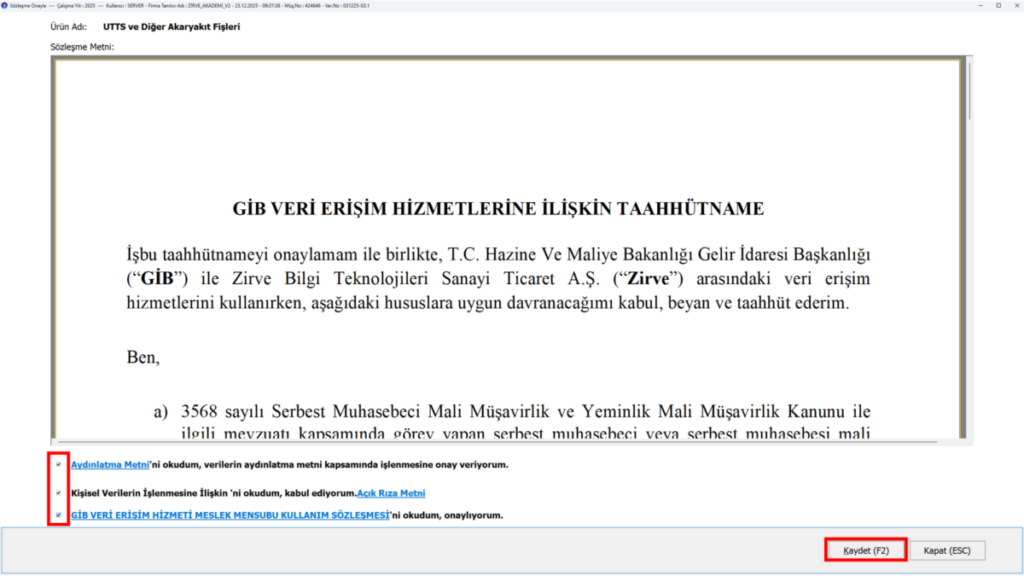
Task: Click the line starting 'a) 3568 sayılı Serbest Muhasebeci'
Action: click(x=512, y=411)
